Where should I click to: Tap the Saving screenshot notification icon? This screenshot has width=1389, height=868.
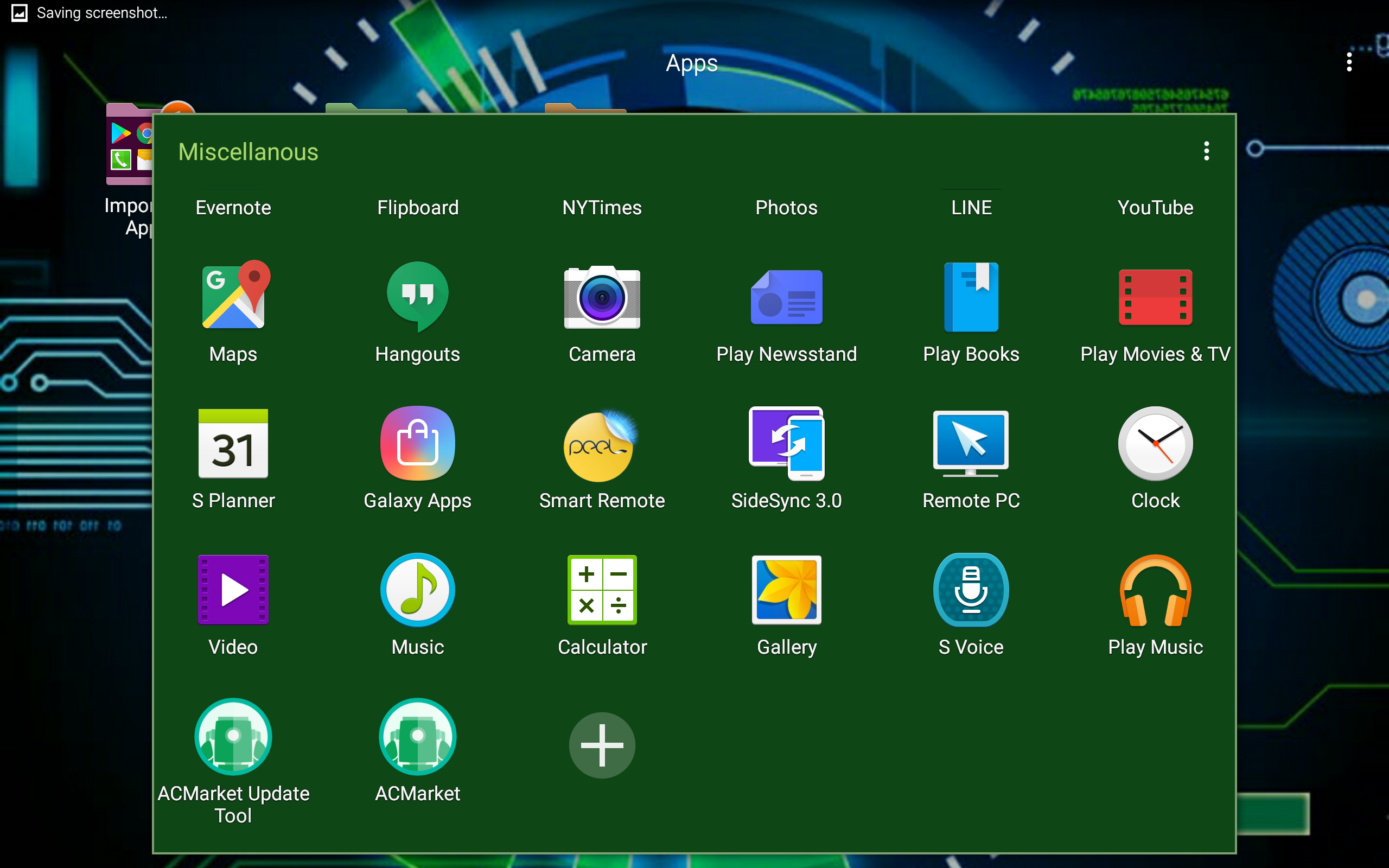coord(20,12)
